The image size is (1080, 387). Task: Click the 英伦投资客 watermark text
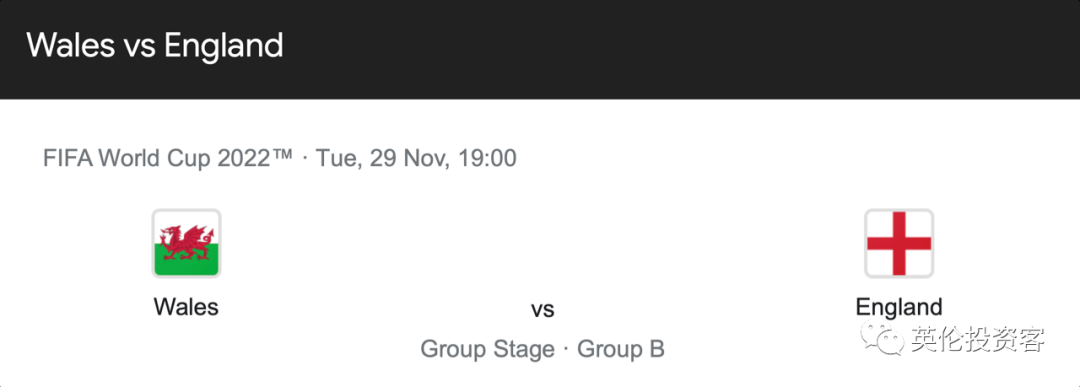pyautogui.click(x=978, y=339)
